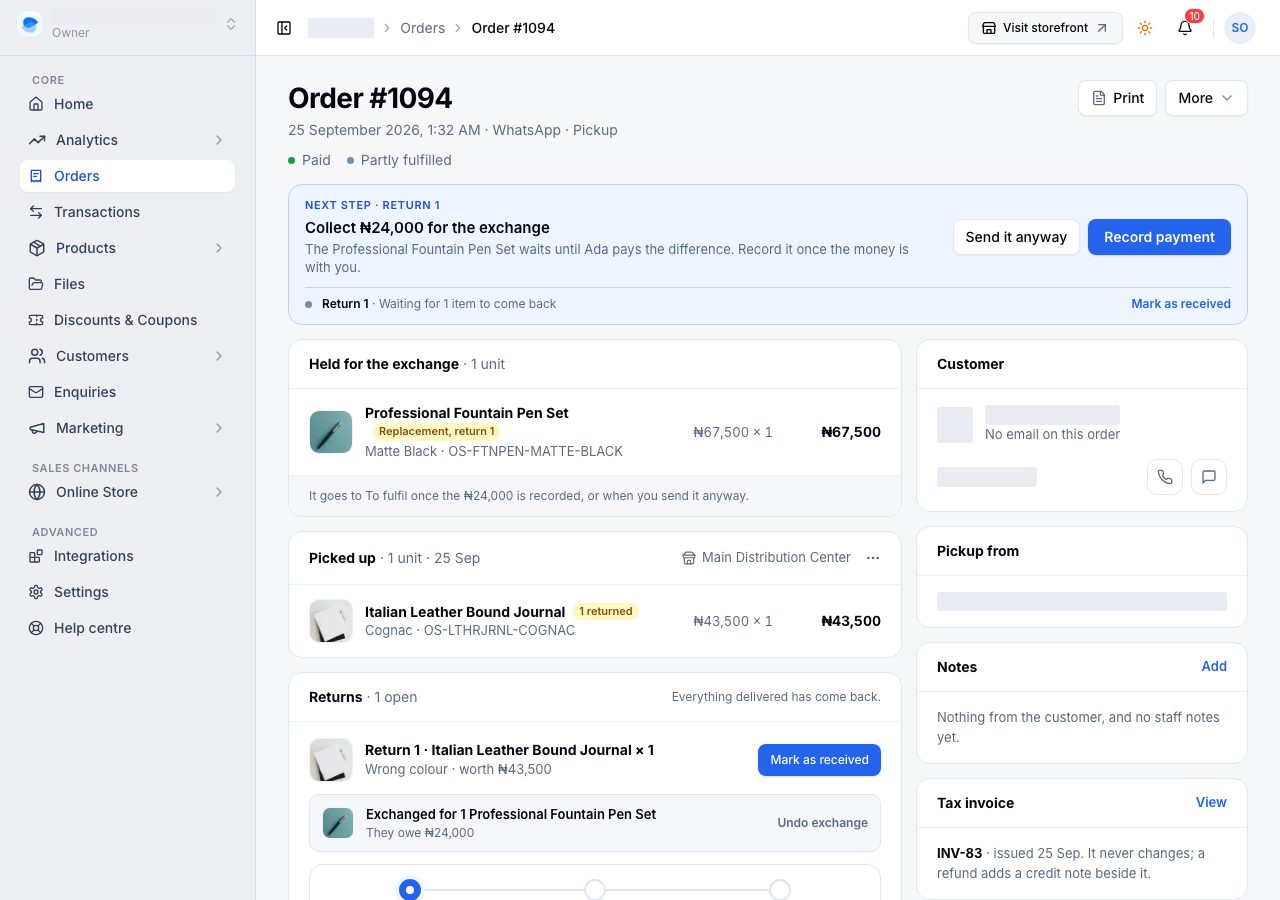The height and width of the screenshot is (900, 1280).
Task: Open notifications bell with 10 badge
Action: click(1185, 28)
